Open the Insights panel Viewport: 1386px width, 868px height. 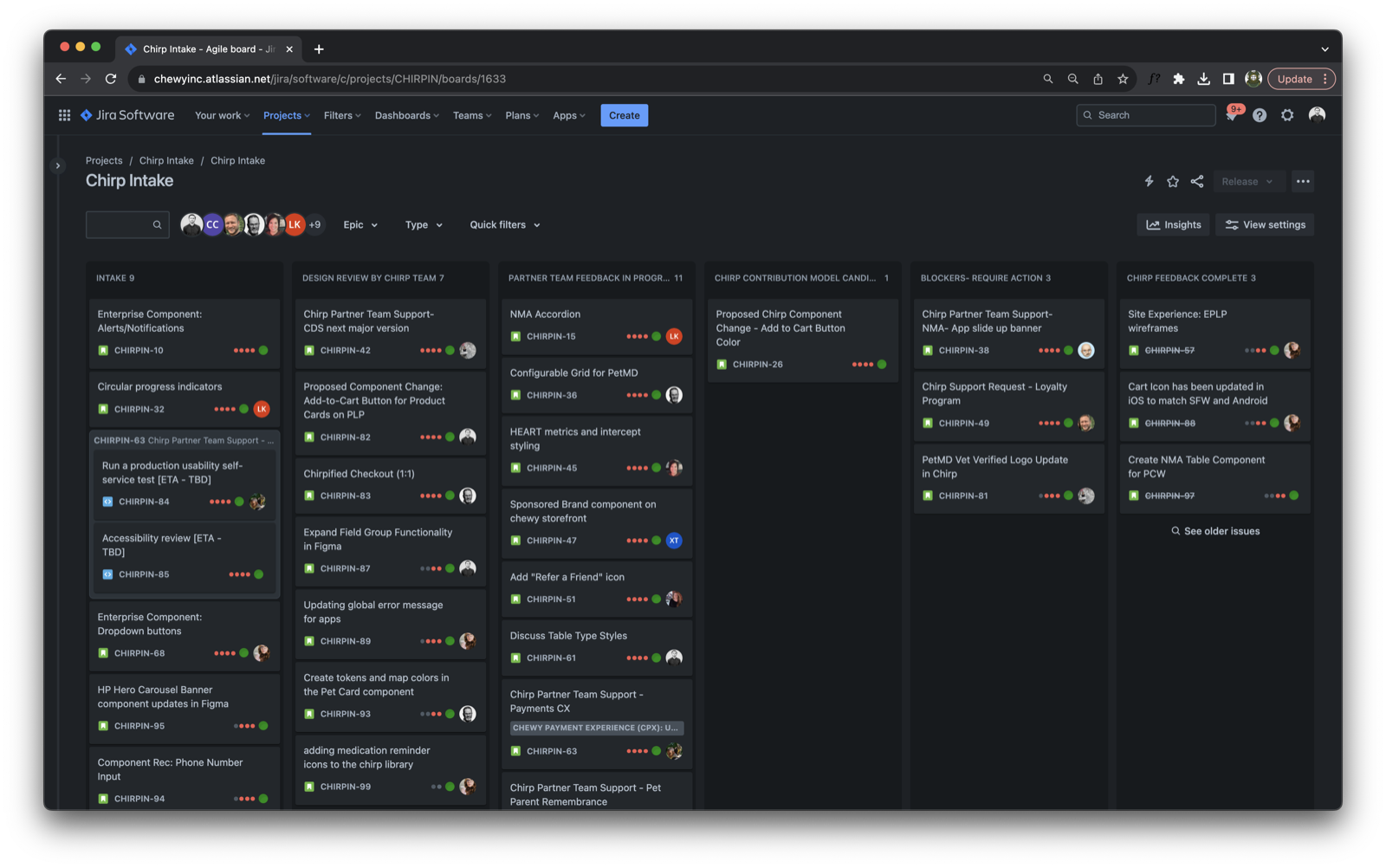[x=1174, y=224]
